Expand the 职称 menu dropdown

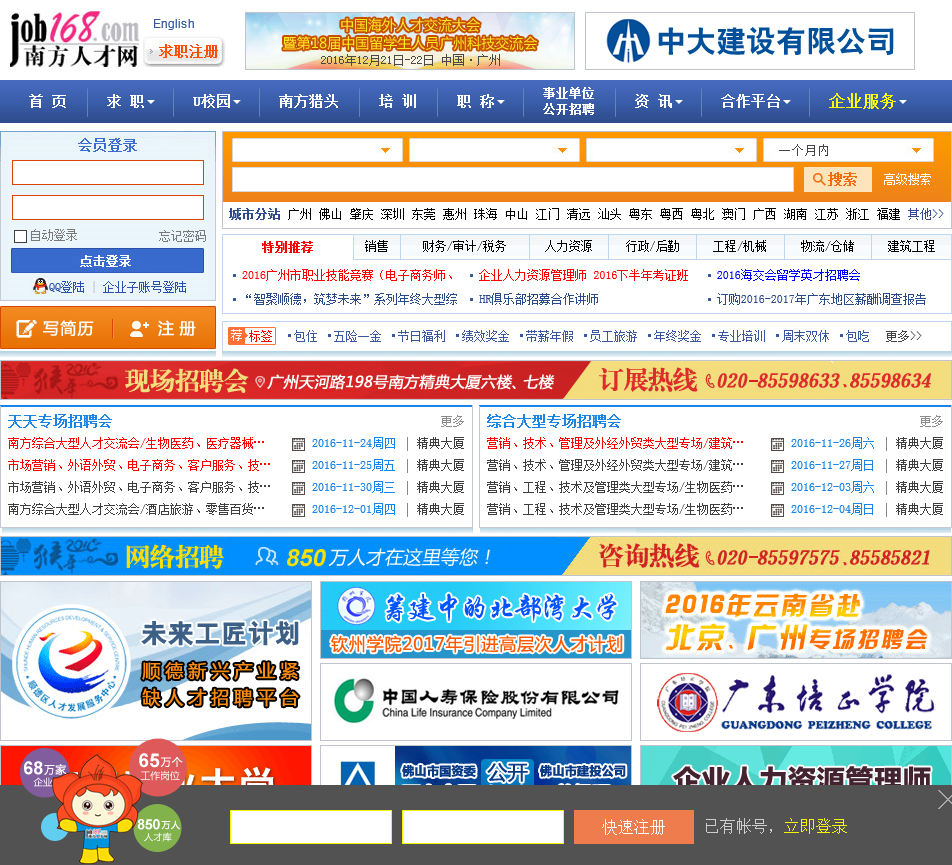point(480,101)
